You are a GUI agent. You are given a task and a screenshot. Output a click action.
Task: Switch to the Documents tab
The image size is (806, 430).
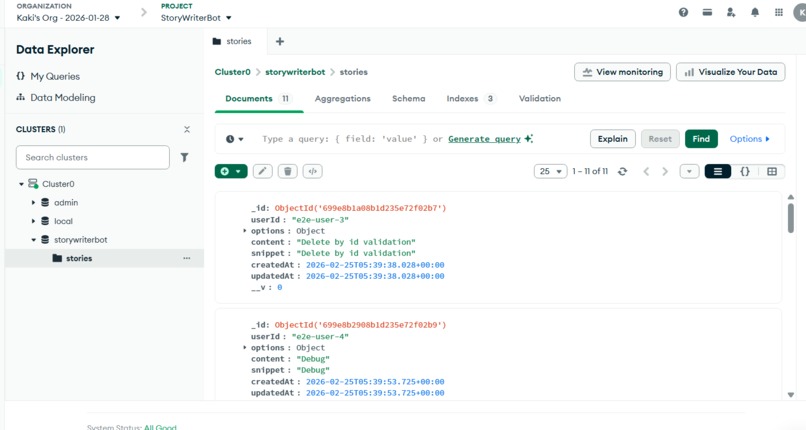click(x=259, y=99)
